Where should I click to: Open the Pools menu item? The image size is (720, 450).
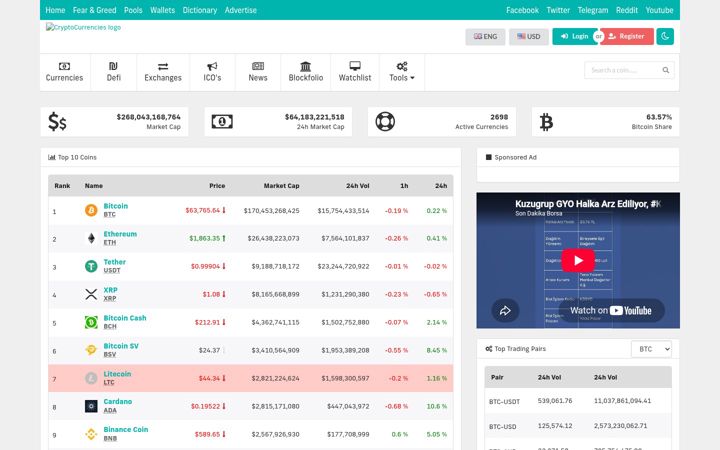pyautogui.click(x=133, y=10)
